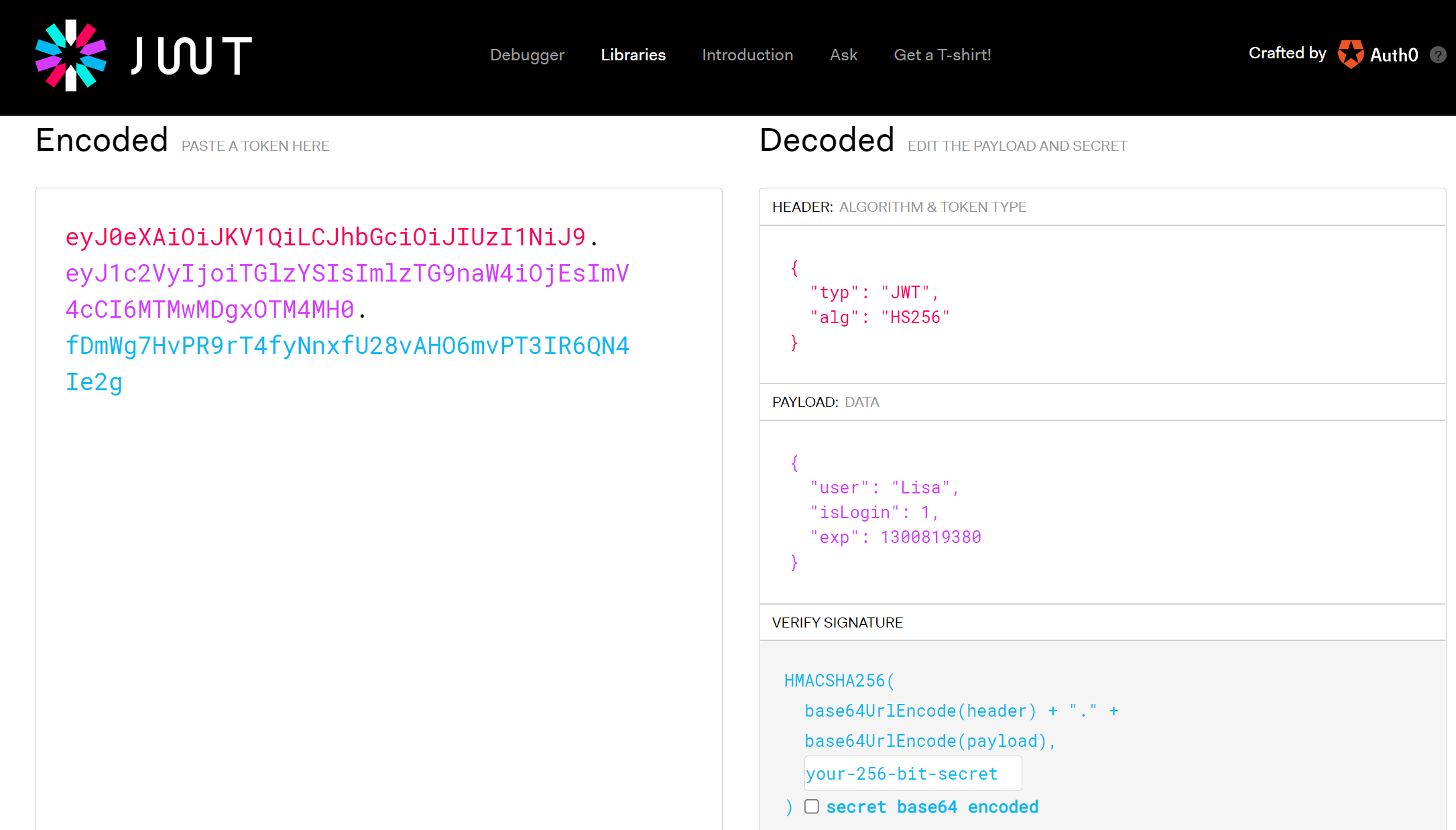Click the Auth0 brand text link

1394,55
